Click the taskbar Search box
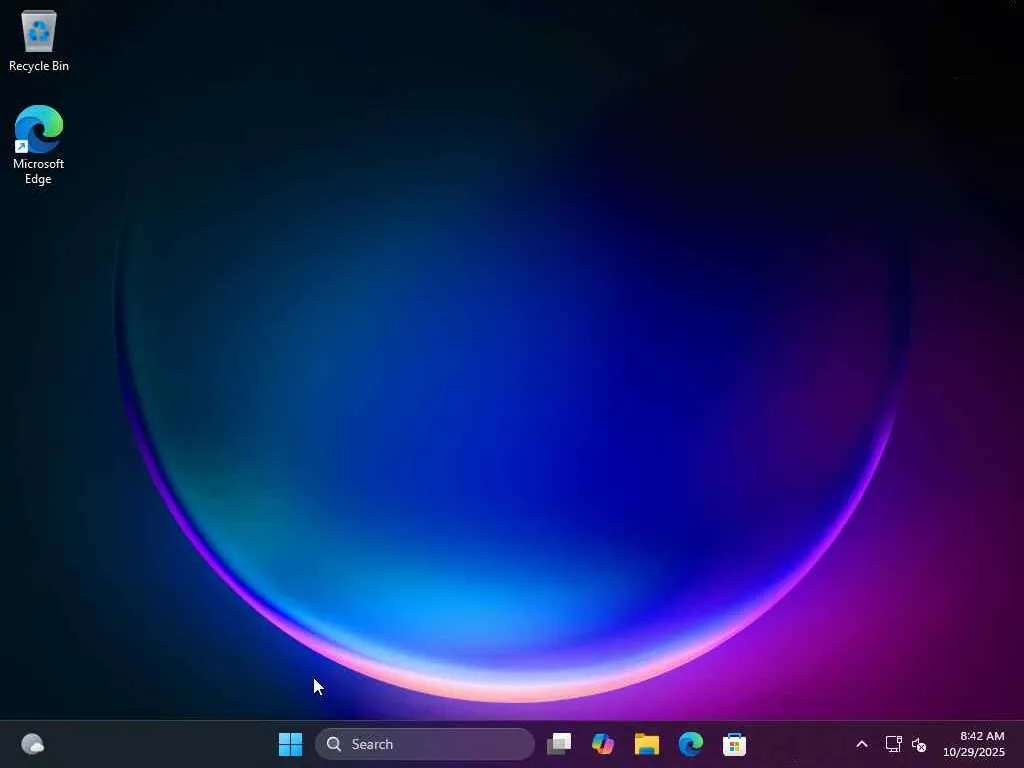Image resolution: width=1024 pixels, height=768 pixels. (424, 744)
